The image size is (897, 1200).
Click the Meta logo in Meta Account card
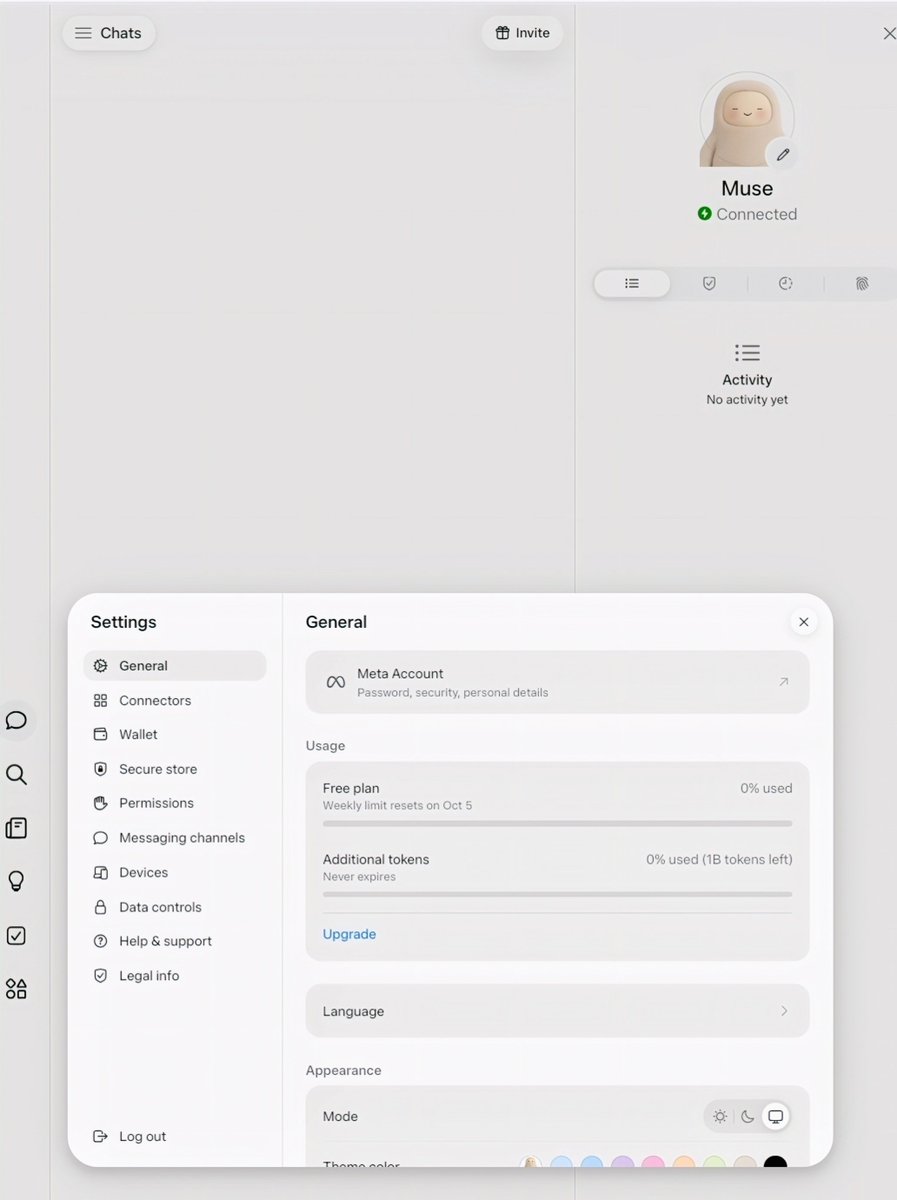coord(336,682)
